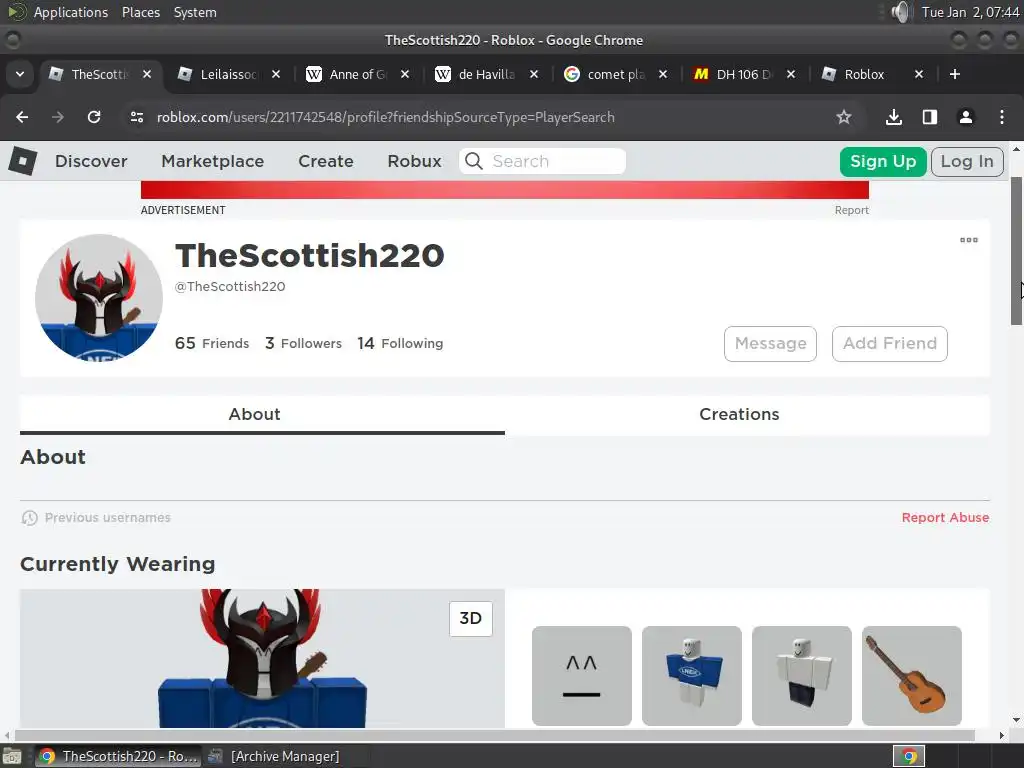Close the de Havilland tab

[x=534, y=74]
